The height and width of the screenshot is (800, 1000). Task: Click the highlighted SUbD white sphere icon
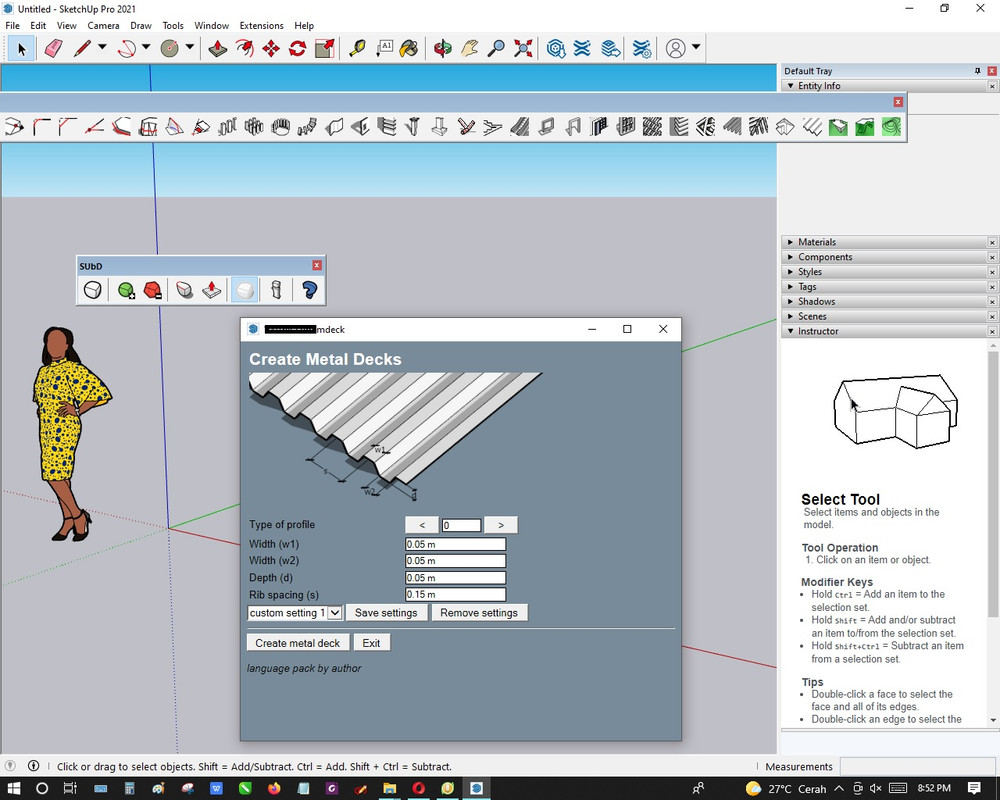tap(244, 290)
